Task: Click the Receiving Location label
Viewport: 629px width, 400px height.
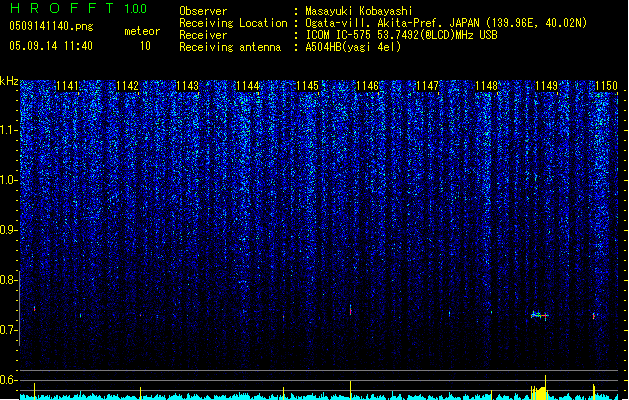Action: 233,23
